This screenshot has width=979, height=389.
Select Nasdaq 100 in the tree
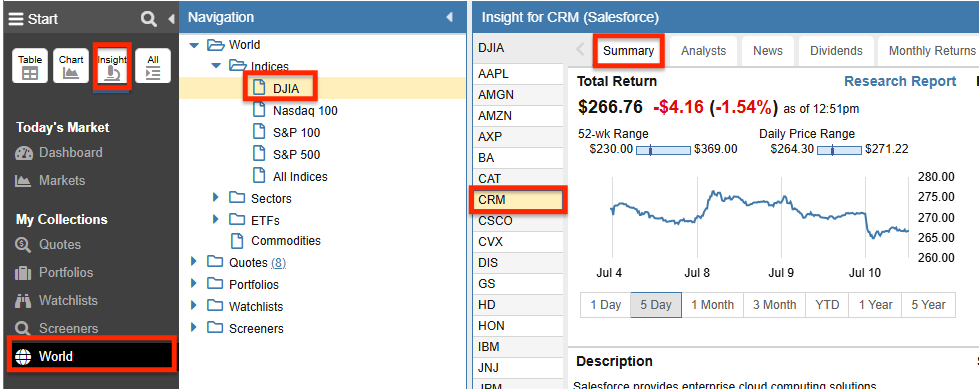(x=305, y=111)
